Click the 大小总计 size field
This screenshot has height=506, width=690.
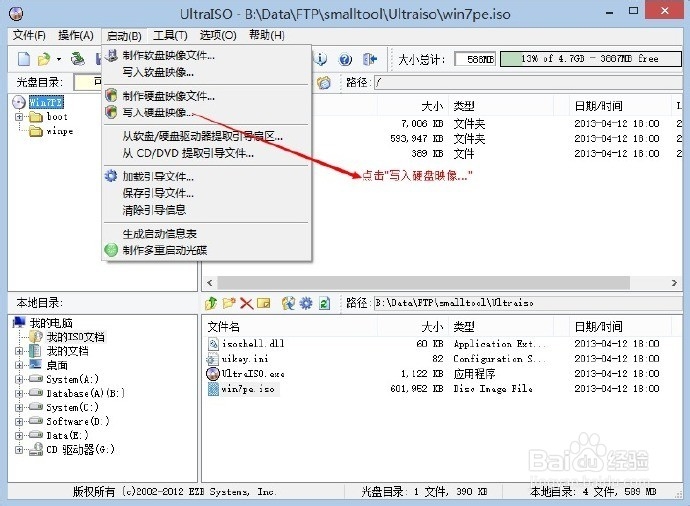point(475,59)
